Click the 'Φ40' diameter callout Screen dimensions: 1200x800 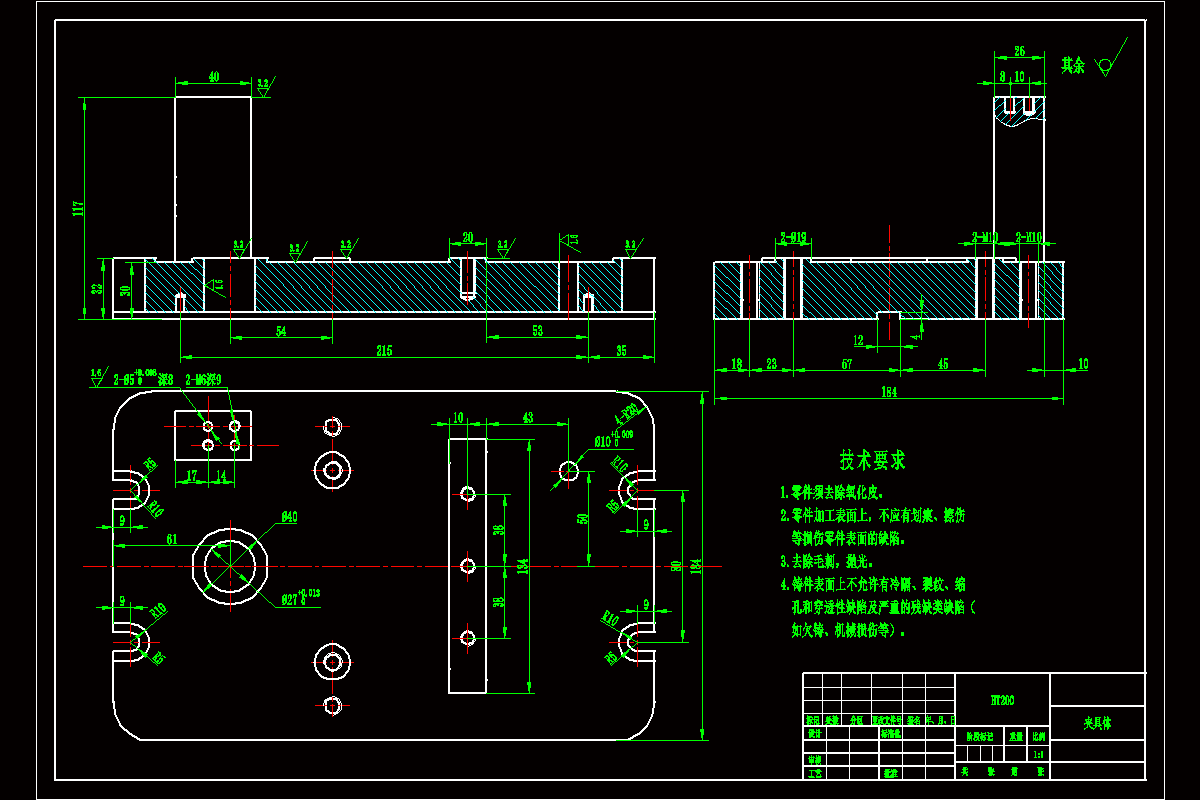pyautogui.click(x=289, y=517)
